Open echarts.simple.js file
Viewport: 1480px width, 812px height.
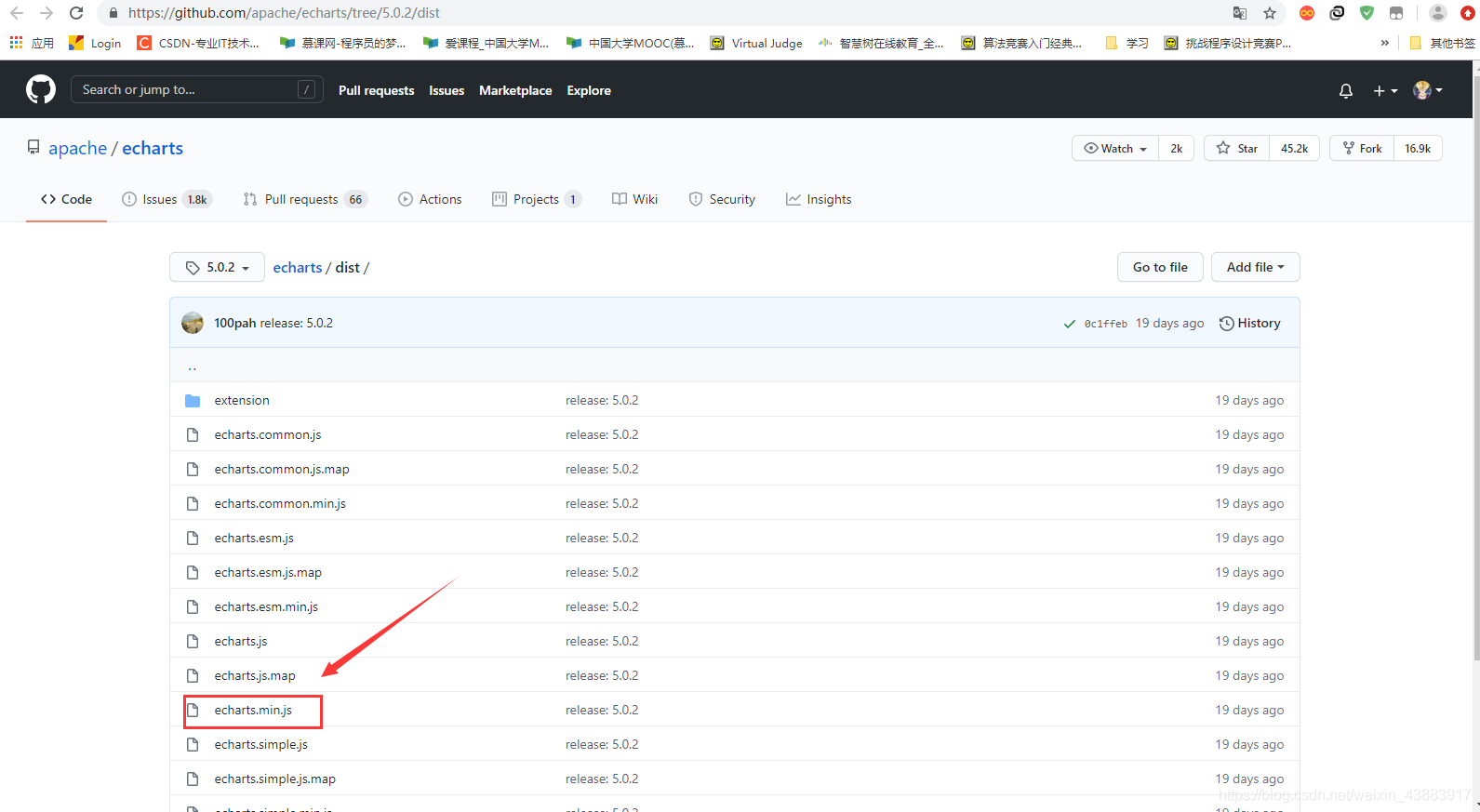(x=261, y=744)
